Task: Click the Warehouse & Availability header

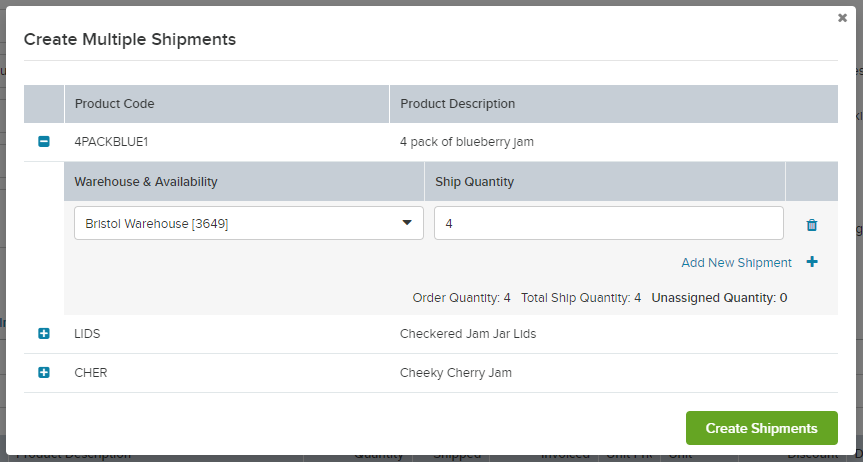Action: coord(146,182)
